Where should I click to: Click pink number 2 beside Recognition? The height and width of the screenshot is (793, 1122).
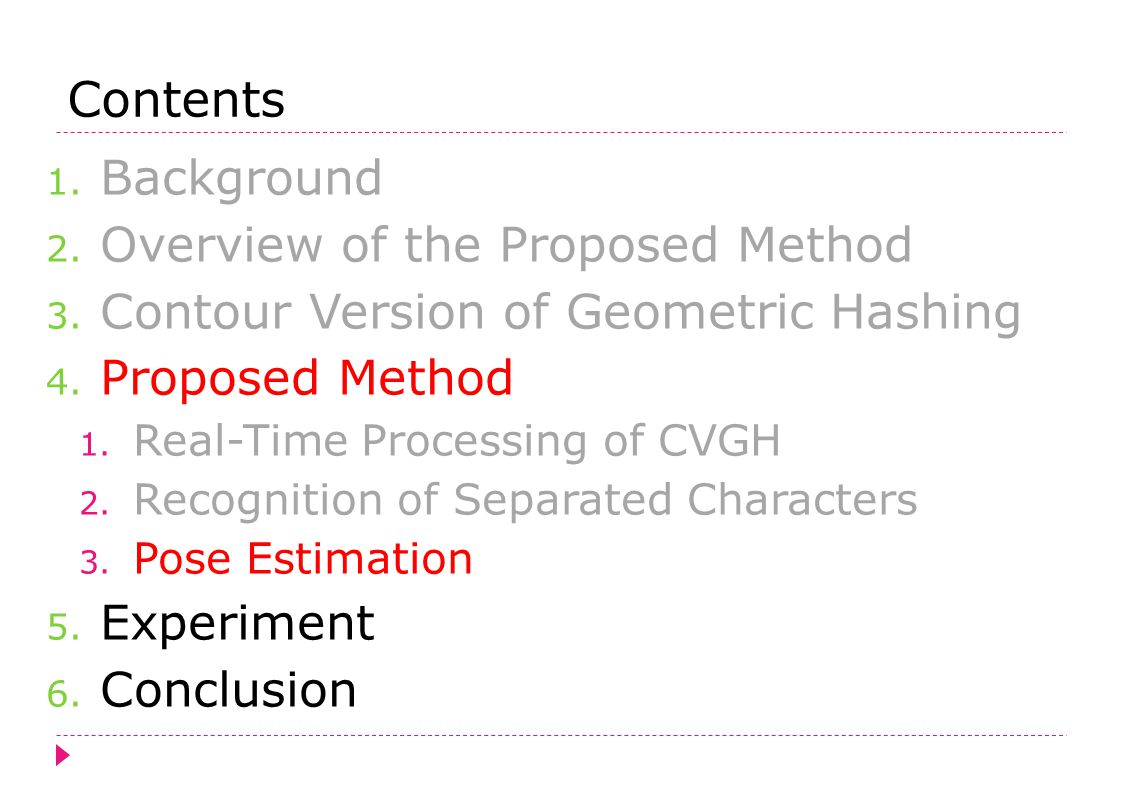pyautogui.click(x=94, y=504)
